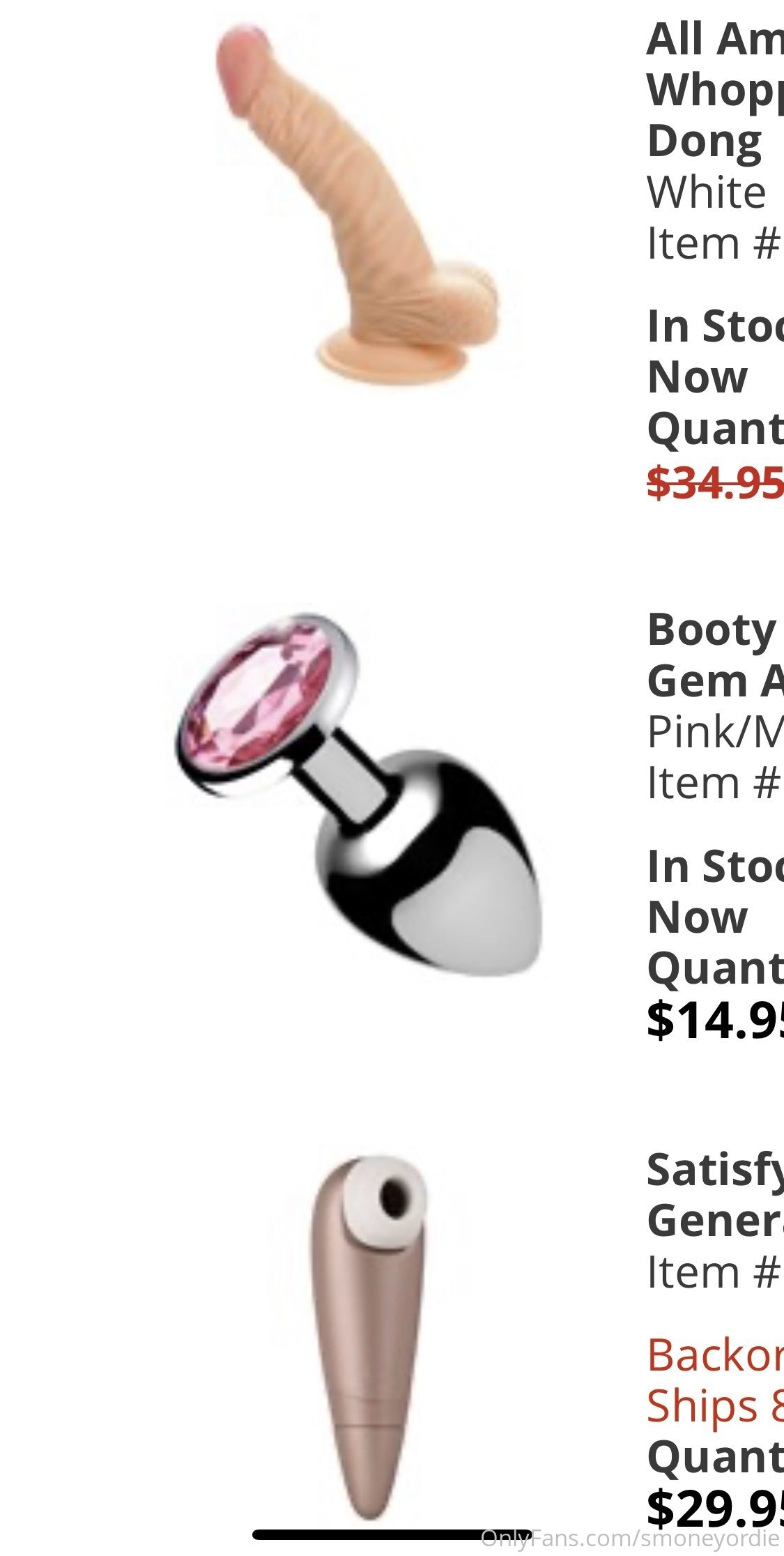784x1556 pixels.
Task: Tap the Item # line under 'White'
Action: 714,243
